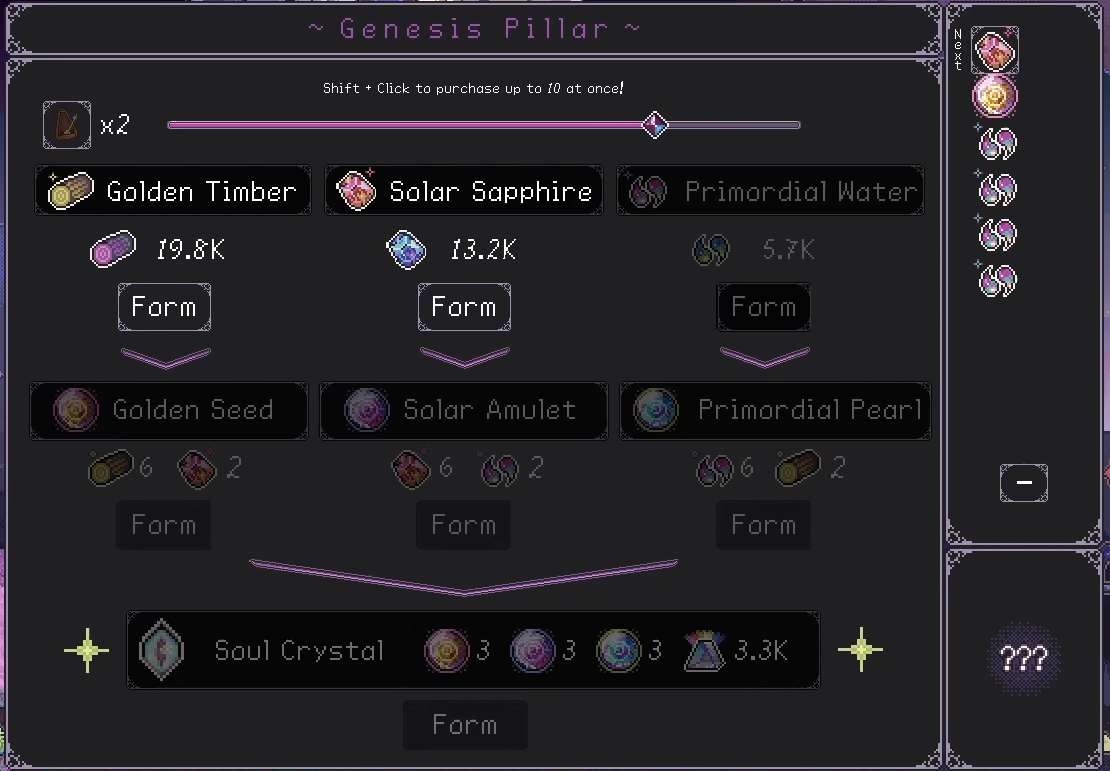Image resolution: width=1110 pixels, height=771 pixels.
Task: Click the Genesis Pillar title bar
Action: coord(474,29)
